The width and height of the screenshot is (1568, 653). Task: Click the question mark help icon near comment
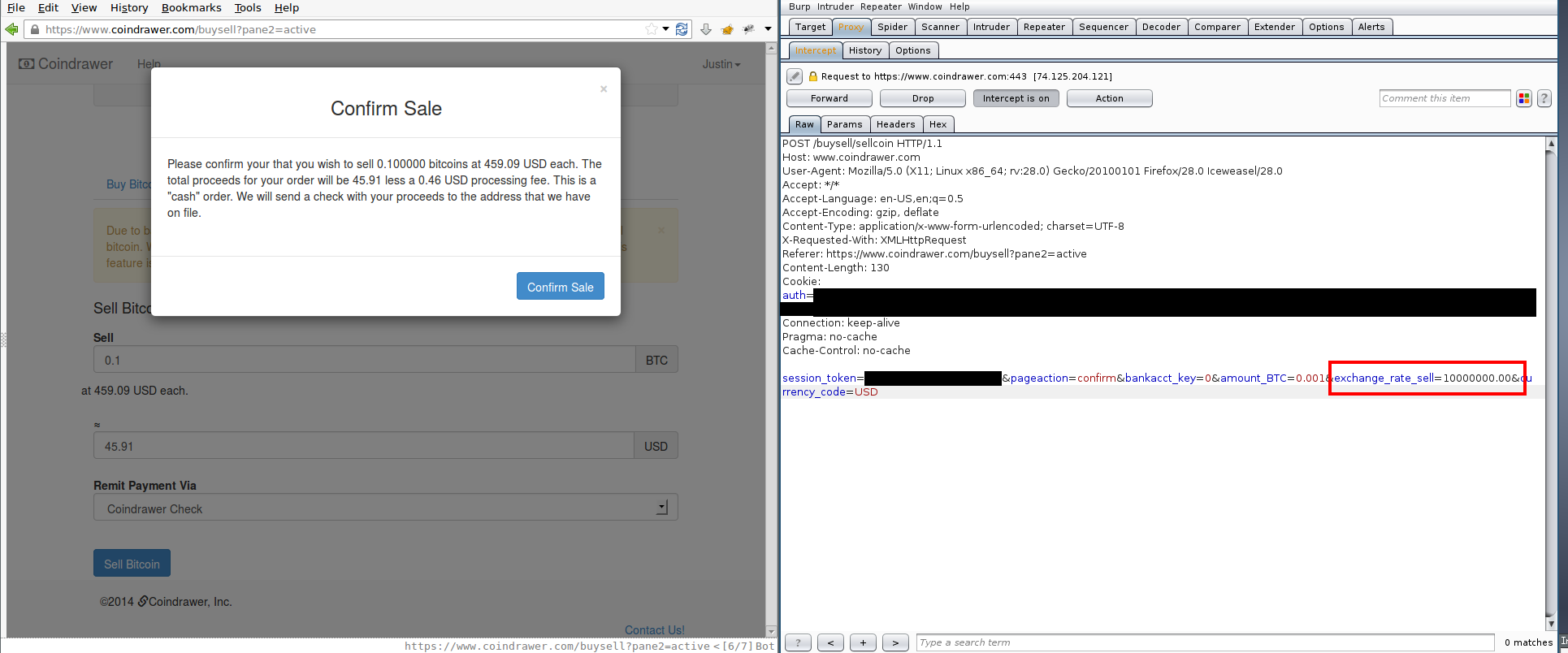pyautogui.click(x=1544, y=98)
